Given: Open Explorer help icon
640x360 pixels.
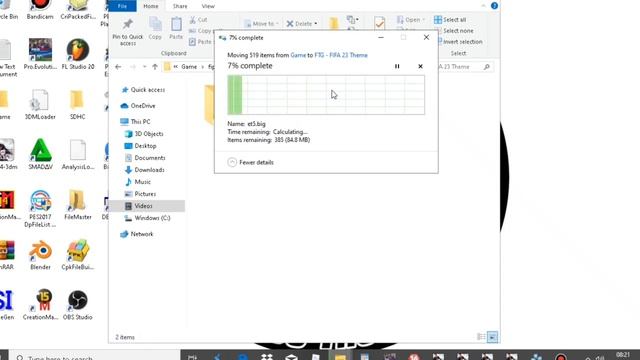Looking at the screenshot, I should 494,6.
